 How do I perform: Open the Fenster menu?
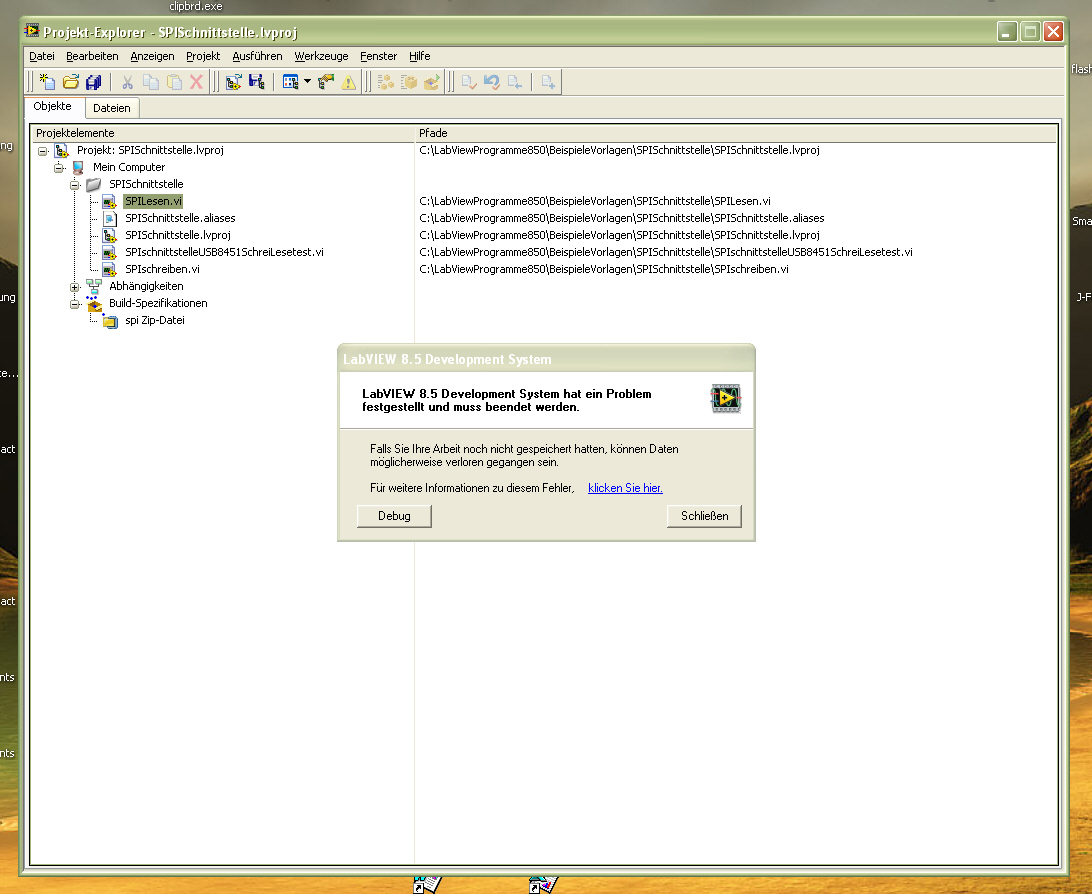click(378, 56)
